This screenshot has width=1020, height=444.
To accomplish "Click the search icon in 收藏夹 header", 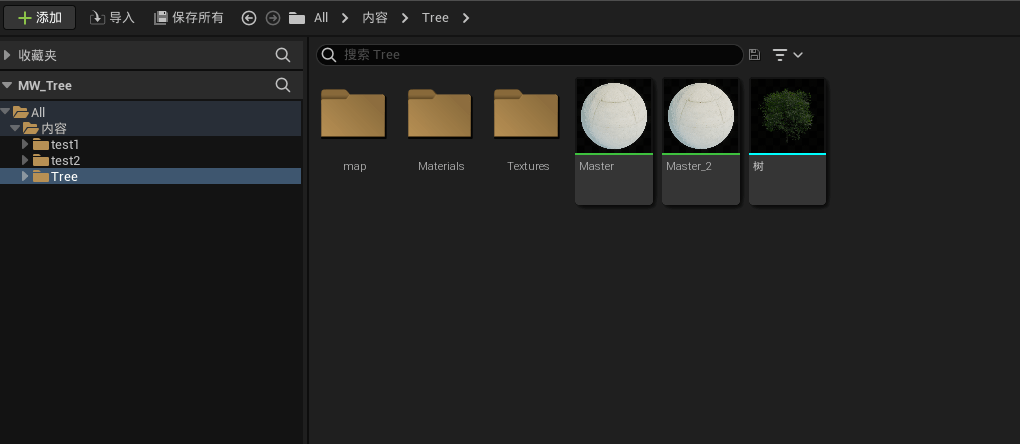I will (283, 55).
